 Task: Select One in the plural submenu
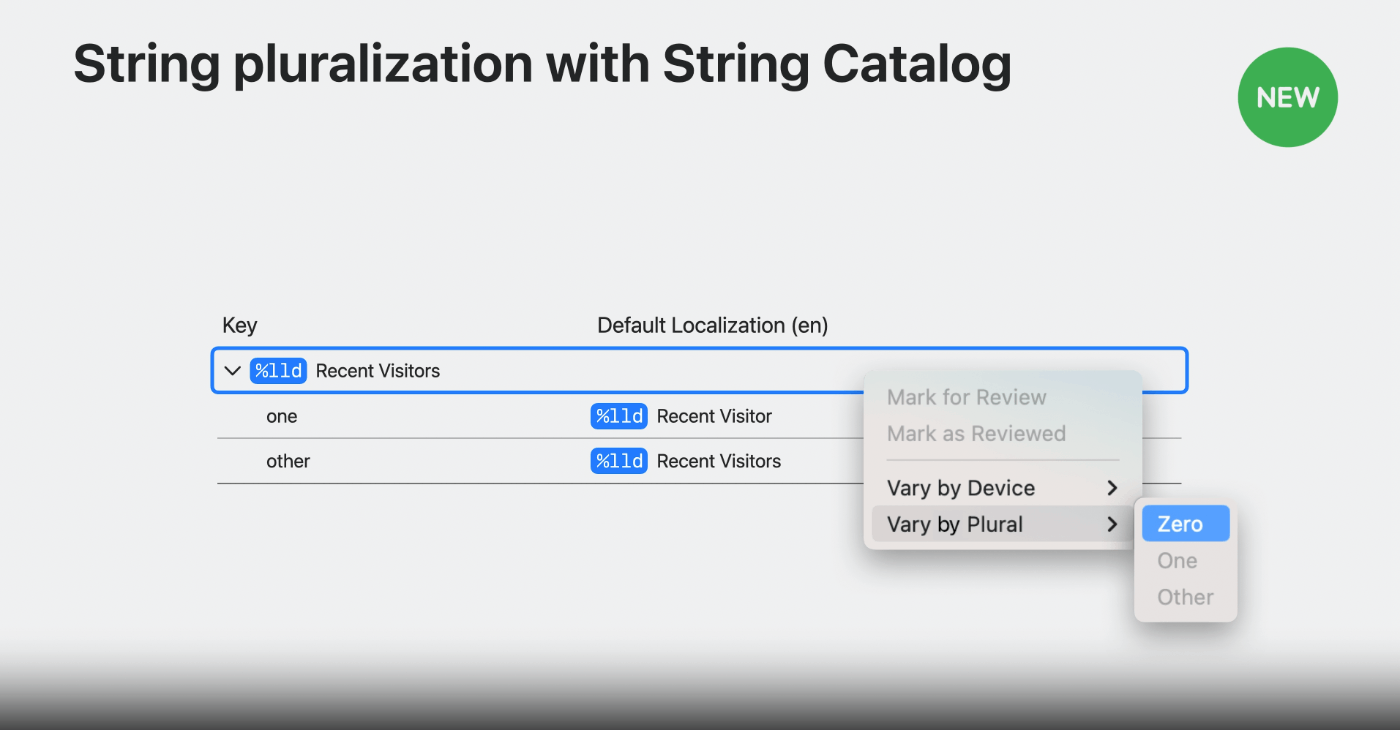pyautogui.click(x=1186, y=561)
